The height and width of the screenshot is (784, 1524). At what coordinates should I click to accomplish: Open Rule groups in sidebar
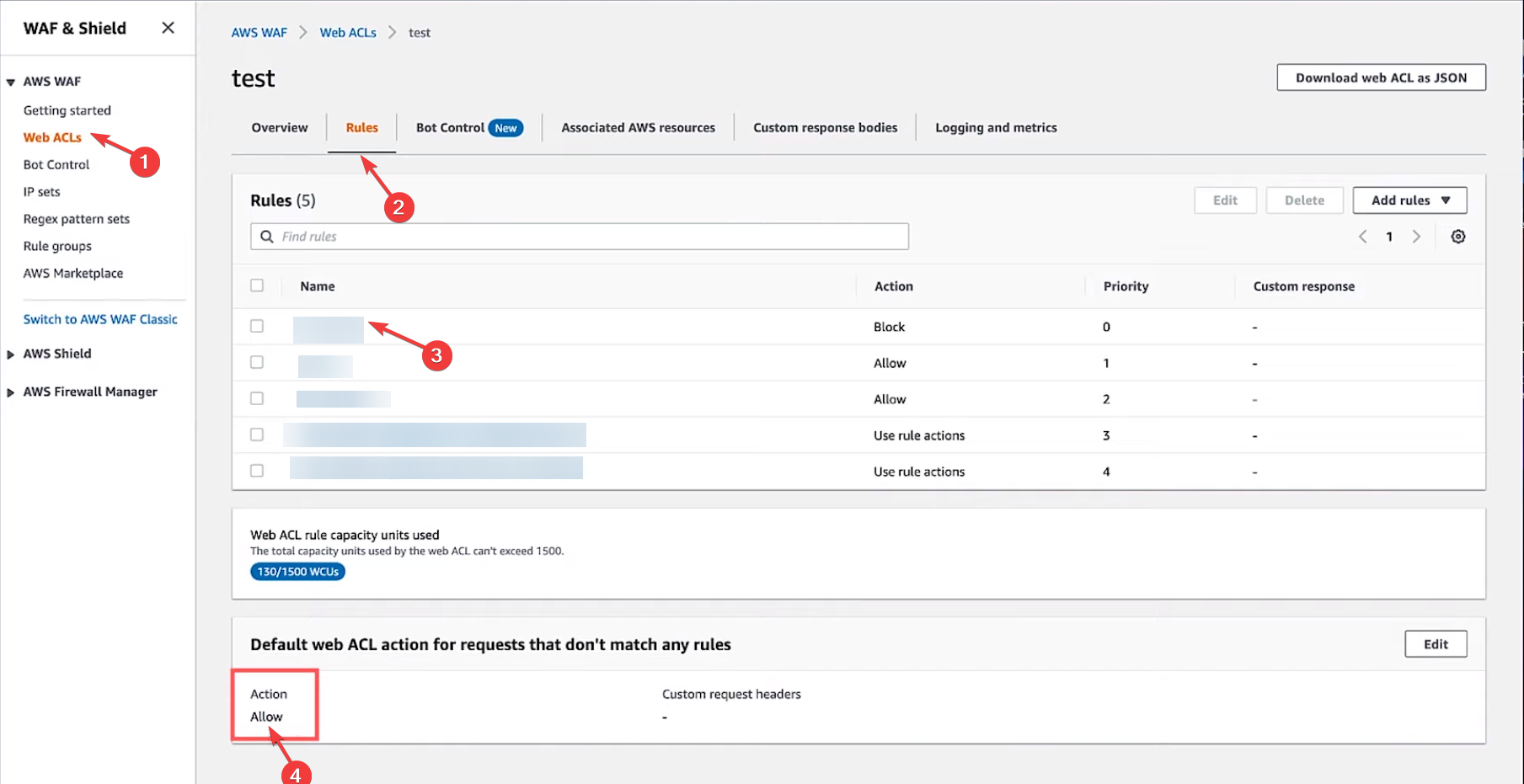coord(57,246)
